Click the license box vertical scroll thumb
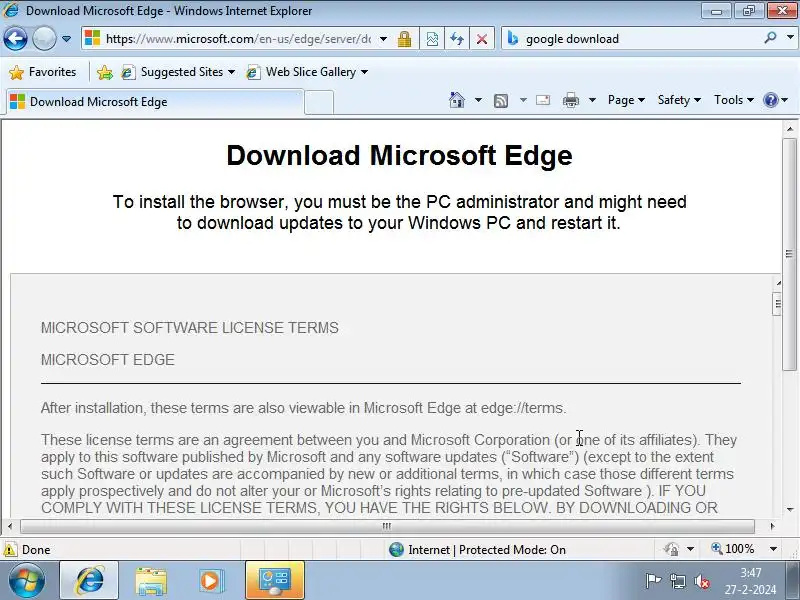This screenshot has height=600, width=800. pyautogui.click(x=778, y=304)
